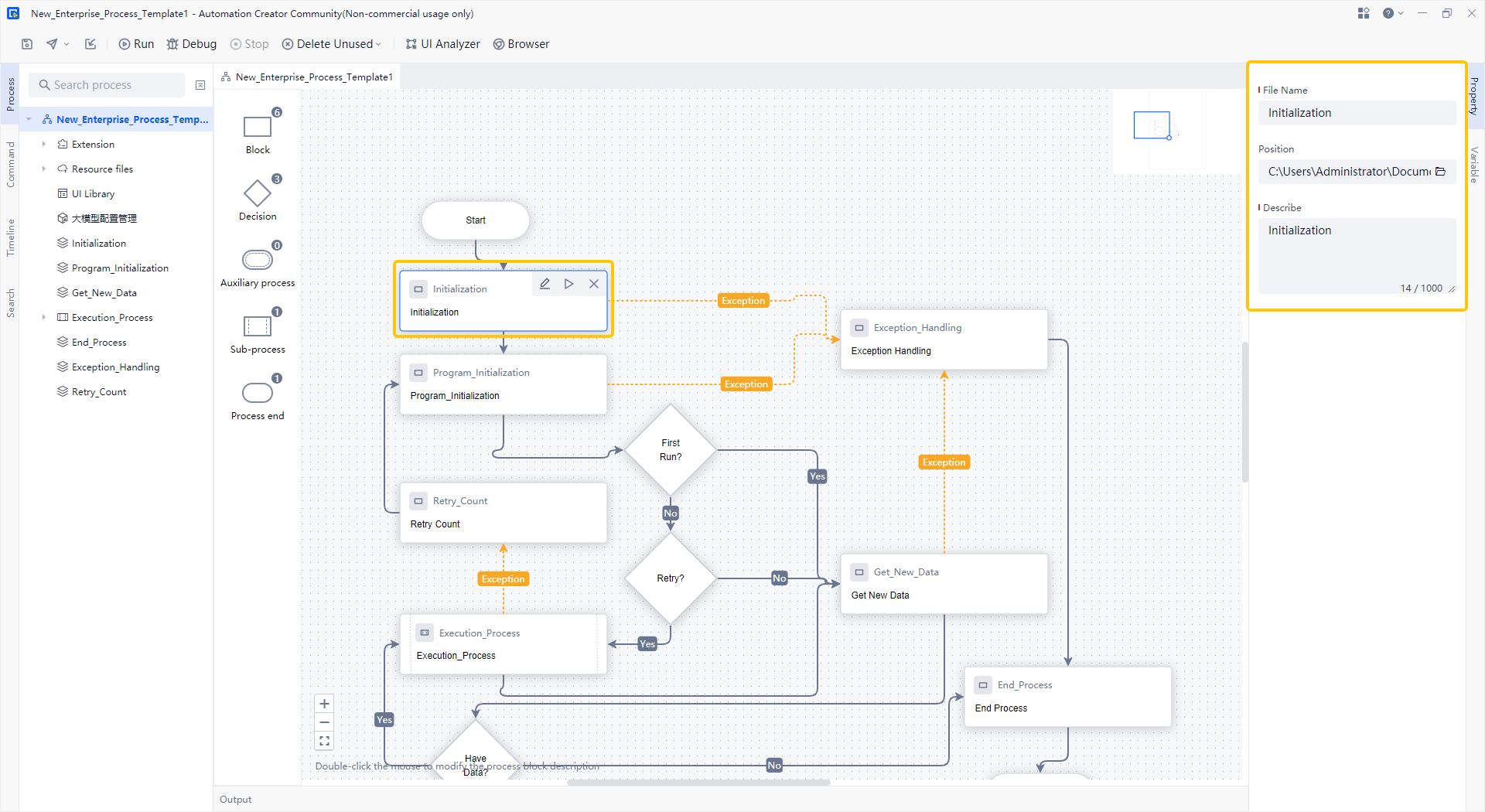Open the UI Analyzer tool
The image size is (1485, 812).
(x=442, y=44)
